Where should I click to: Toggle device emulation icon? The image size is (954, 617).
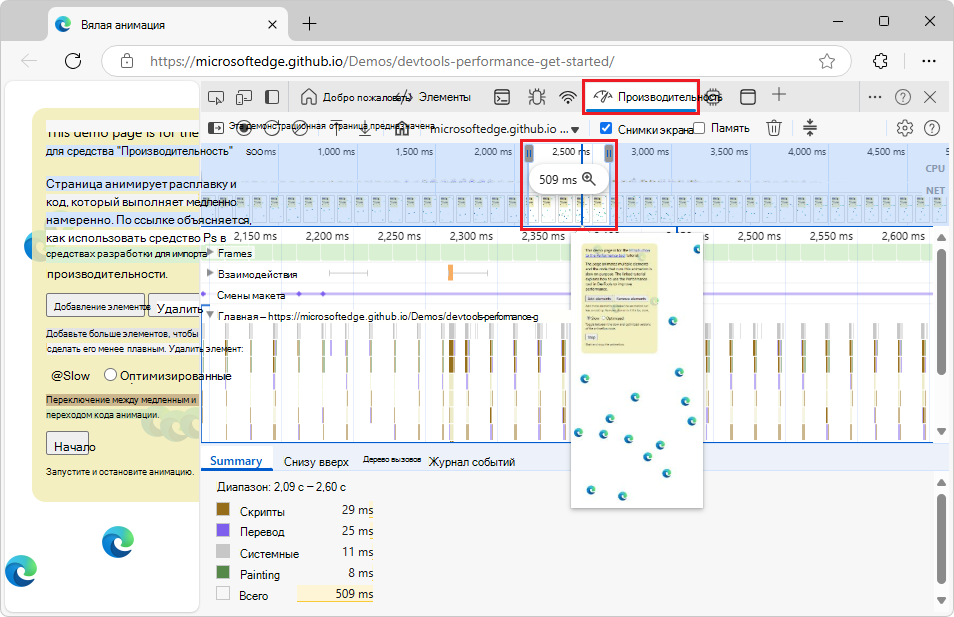(x=243, y=97)
